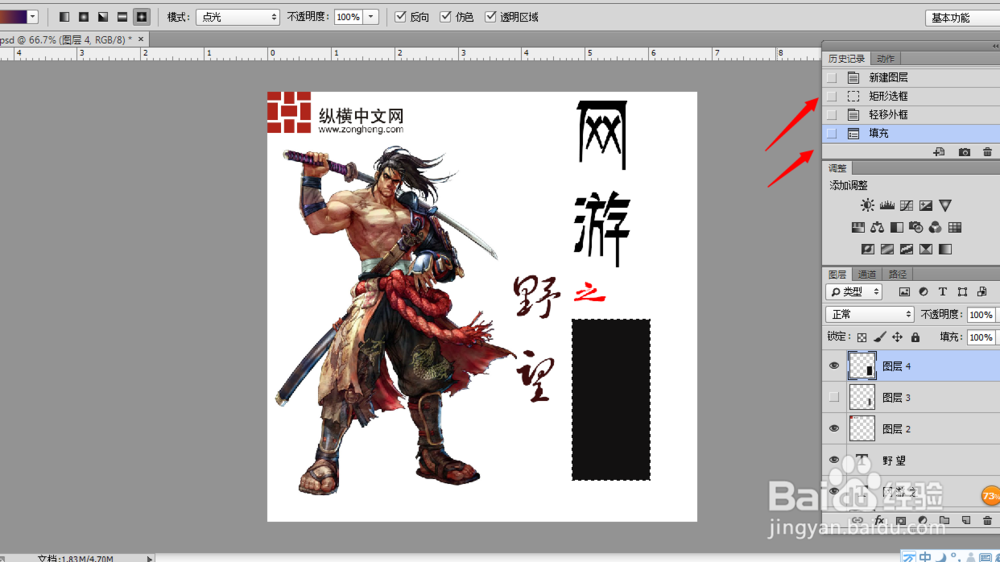Screen dimensions: 1000x562
Task: Open the 正常 layer blend mode dropdown
Action: [x=870, y=314]
